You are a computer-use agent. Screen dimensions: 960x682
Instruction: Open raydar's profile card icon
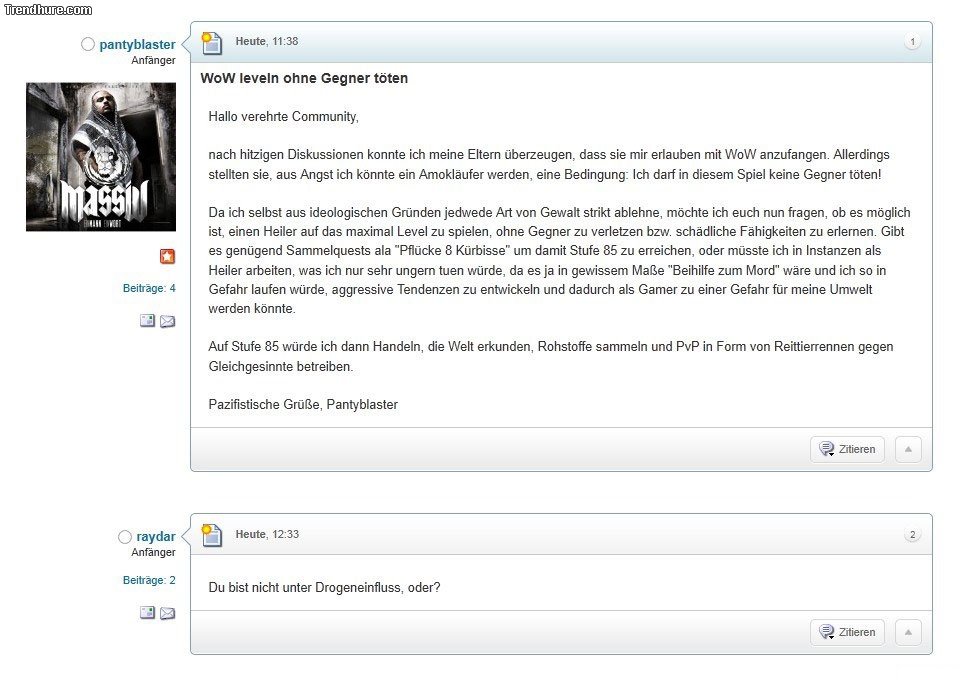(147, 613)
